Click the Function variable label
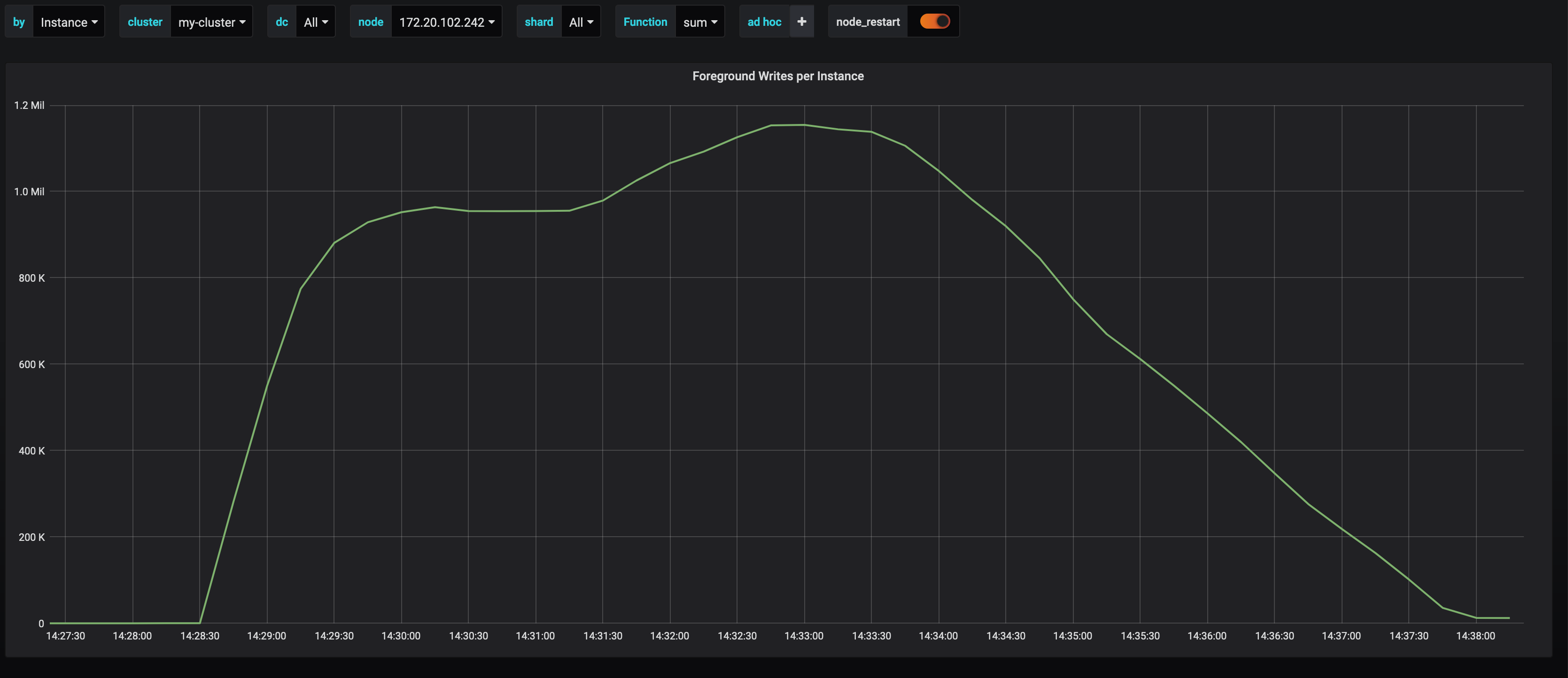This screenshot has width=1568, height=678. point(644,21)
